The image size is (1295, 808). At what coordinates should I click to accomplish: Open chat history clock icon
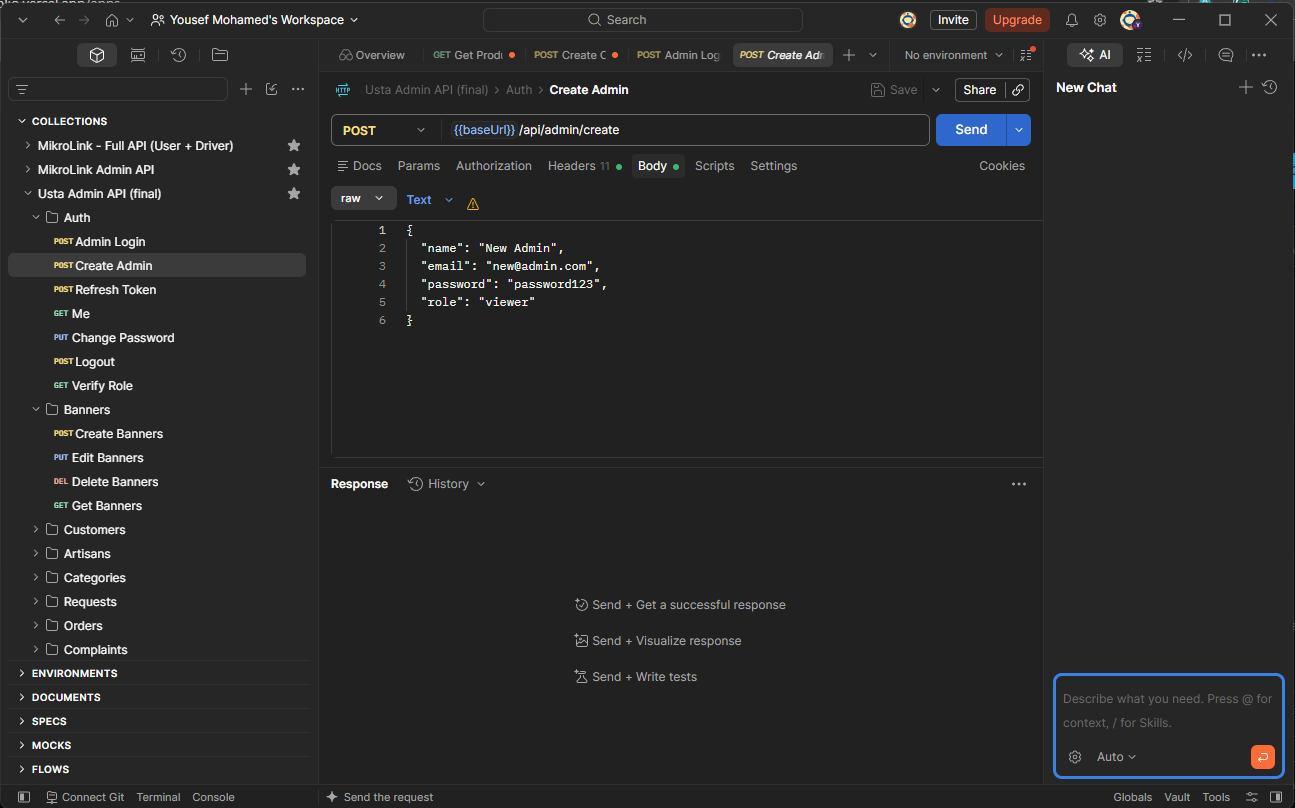[1270, 87]
